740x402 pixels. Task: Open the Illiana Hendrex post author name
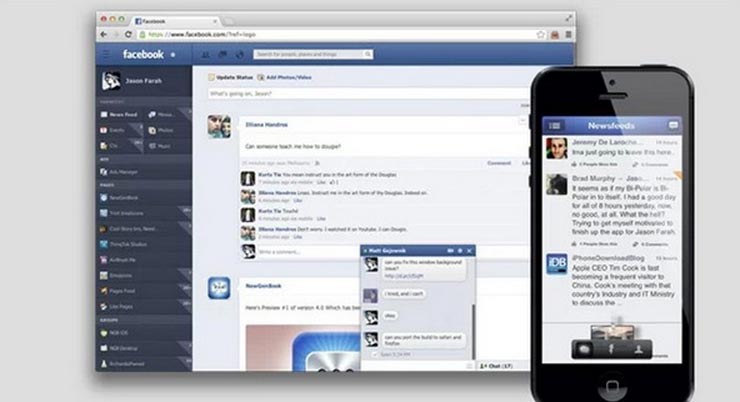(267, 125)
